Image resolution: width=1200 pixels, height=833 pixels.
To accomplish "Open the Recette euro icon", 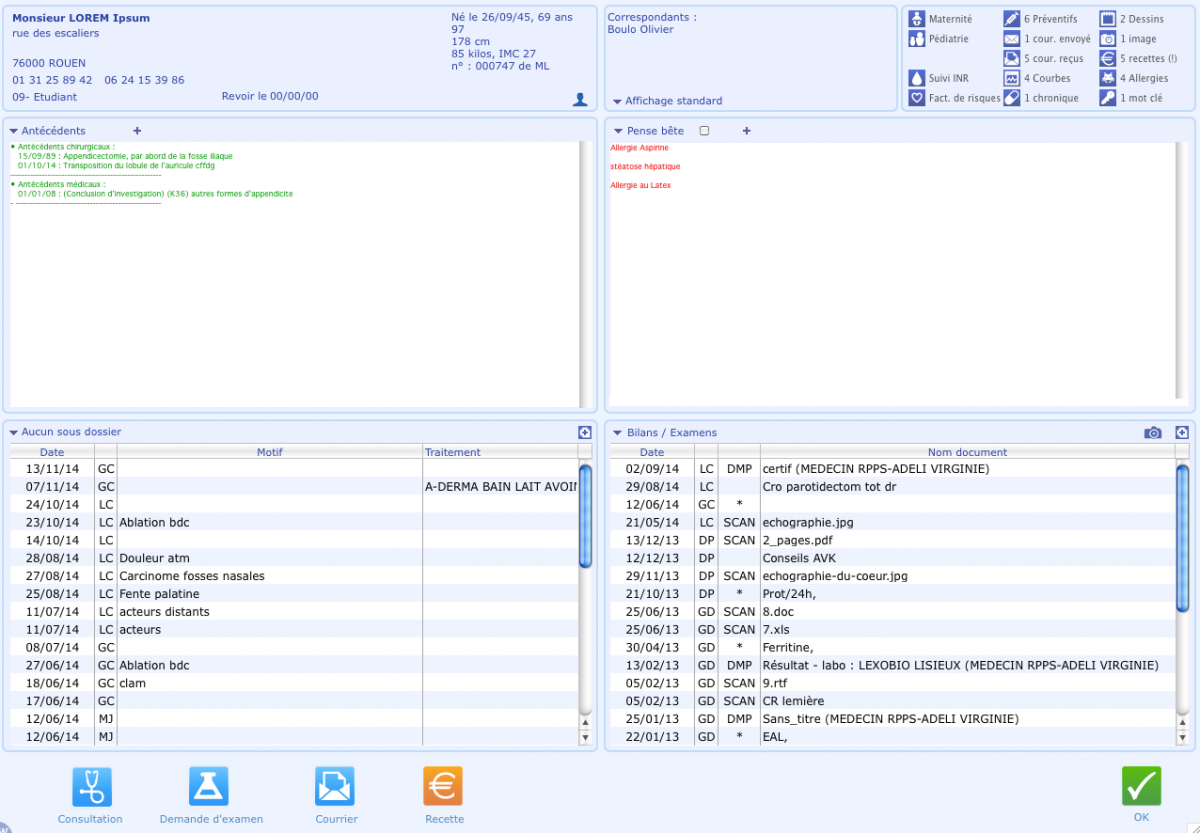I will coord(443,787).
